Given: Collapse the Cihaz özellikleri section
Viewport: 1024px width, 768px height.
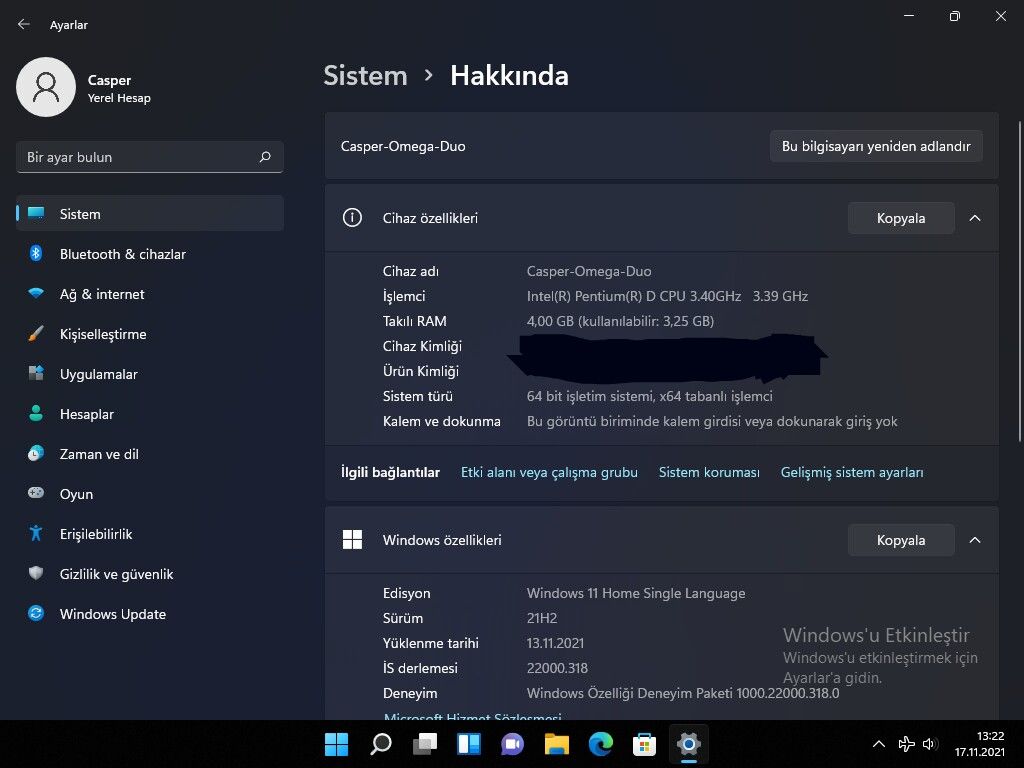Looking at the screenshot, I should click(974, 218).
